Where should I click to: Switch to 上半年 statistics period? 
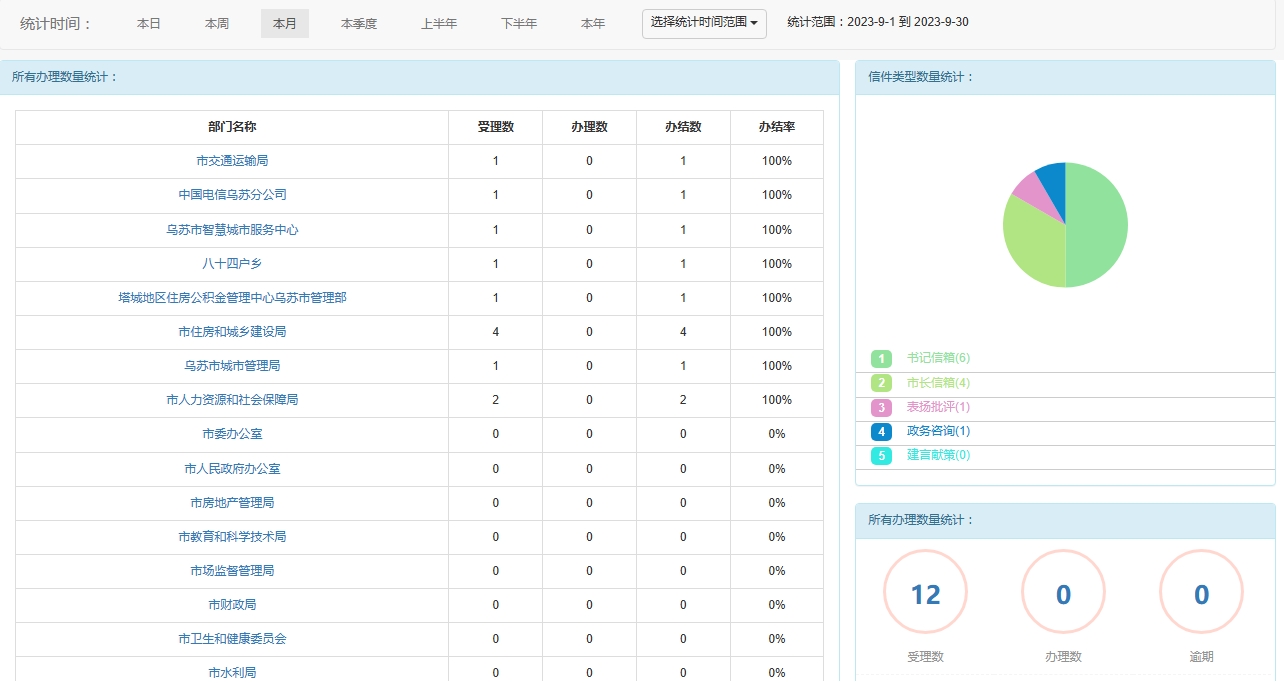439,24
